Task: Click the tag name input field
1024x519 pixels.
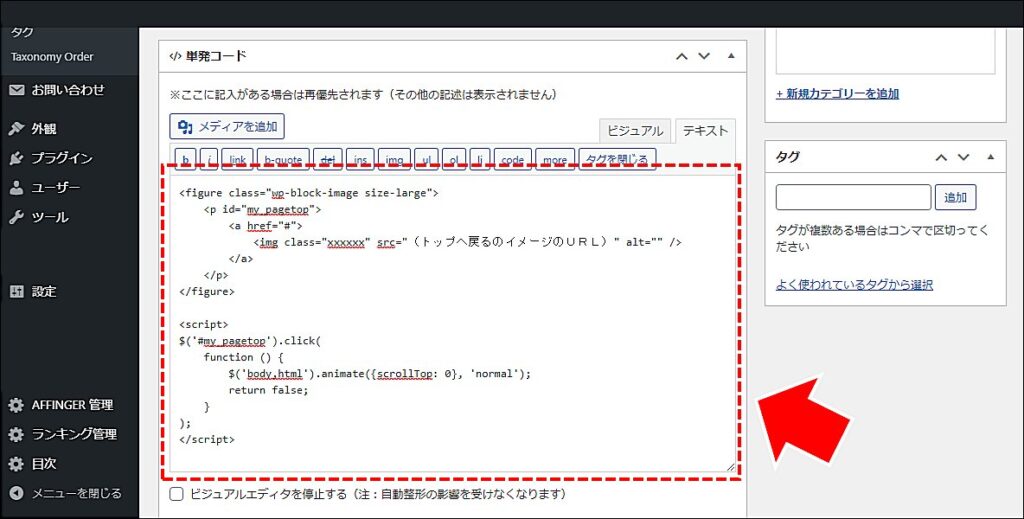Action: click(x=854, y=197)
